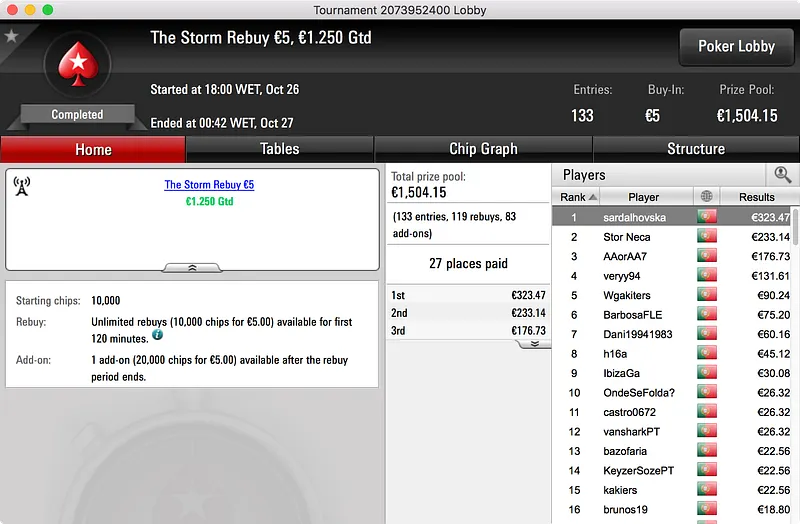
Task: Open the player search magnifier
Action: pyautogui.click(x=782, y=174)
